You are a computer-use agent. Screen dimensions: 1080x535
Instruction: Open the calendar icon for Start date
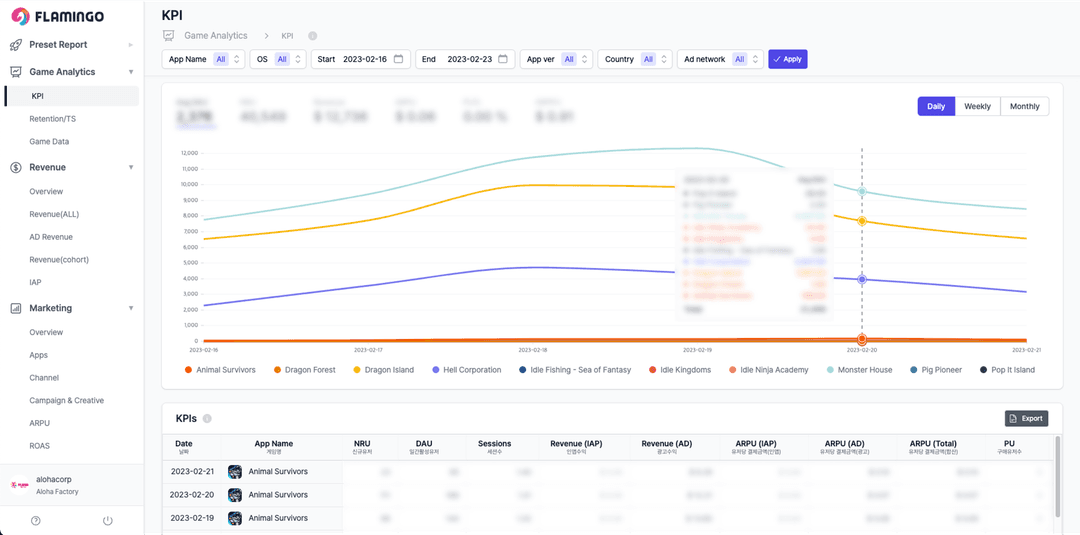click(x=398, y=59)
